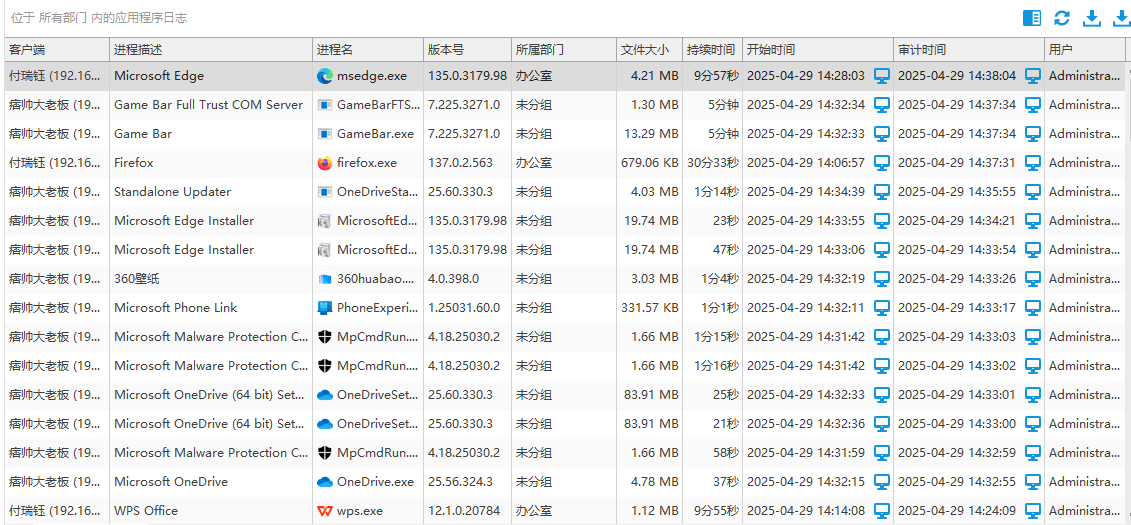Viewport: 1131px width, 525px height.
Task: Sort by the 版本号 column header
Action: [467, 50]
